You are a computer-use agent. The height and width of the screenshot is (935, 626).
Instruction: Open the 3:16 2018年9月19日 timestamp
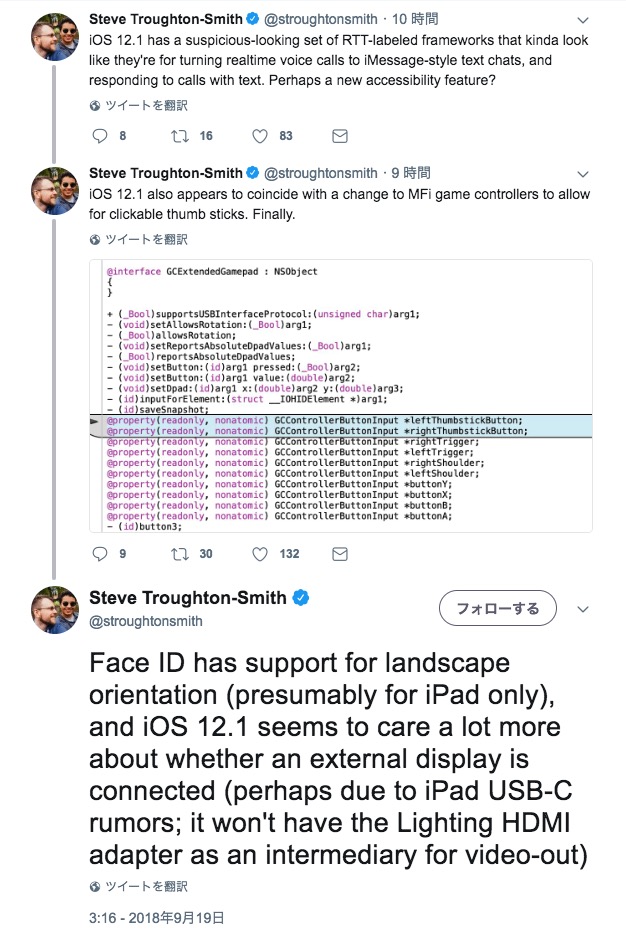(156, 916)
